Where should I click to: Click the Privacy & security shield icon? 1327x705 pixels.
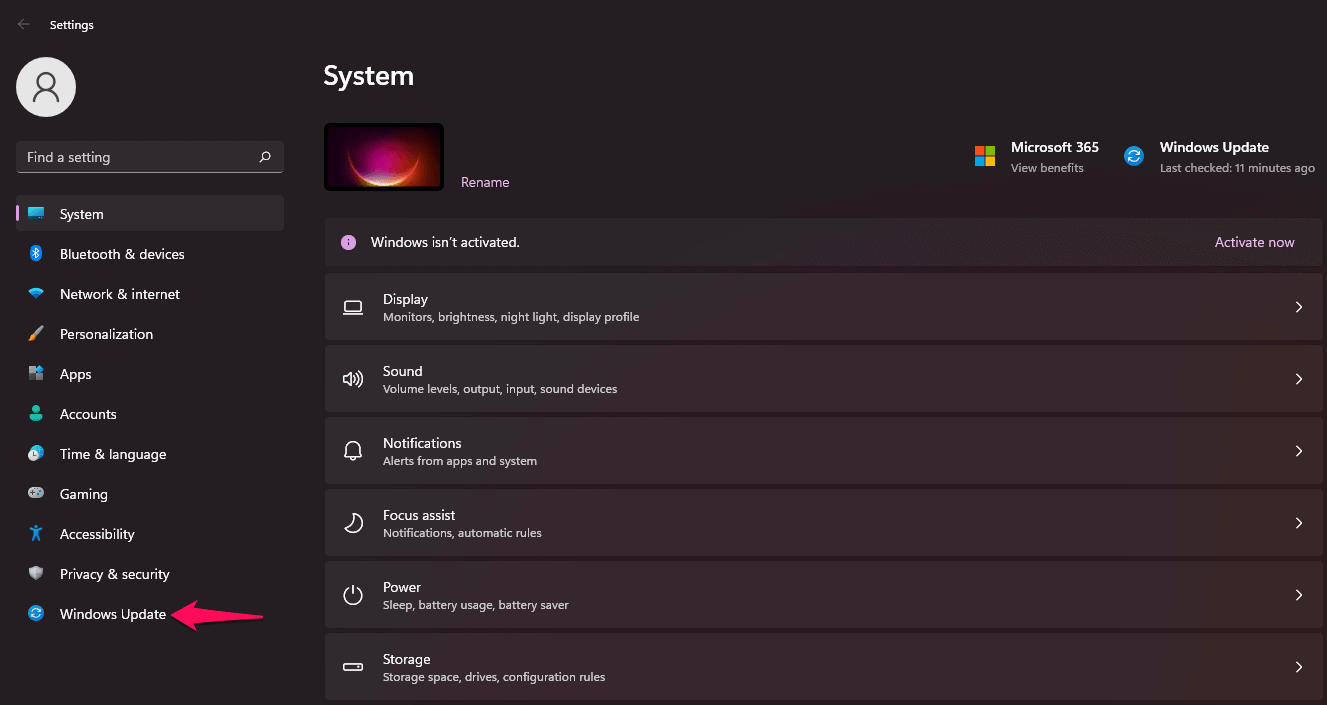36,574
